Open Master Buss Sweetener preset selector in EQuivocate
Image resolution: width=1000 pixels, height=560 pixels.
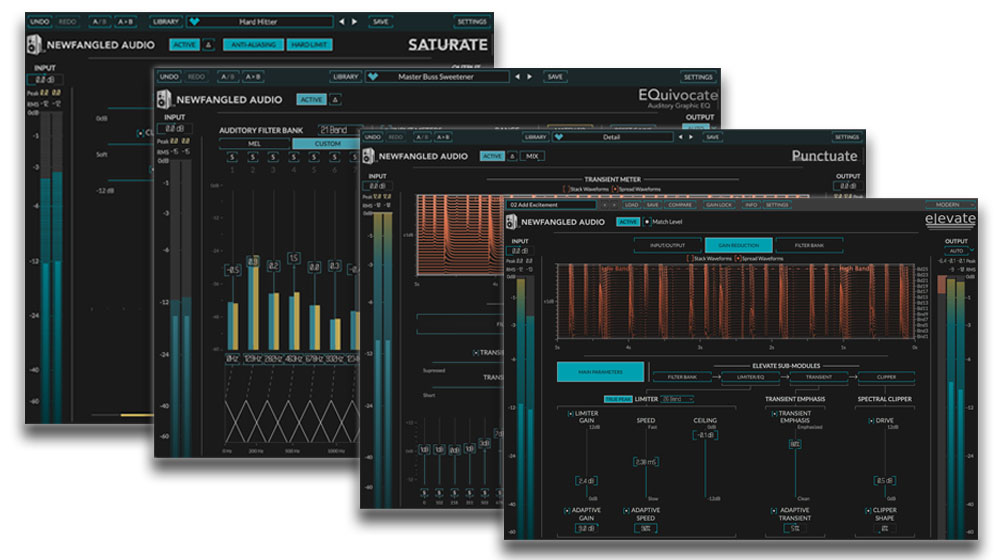pos(437,77)
